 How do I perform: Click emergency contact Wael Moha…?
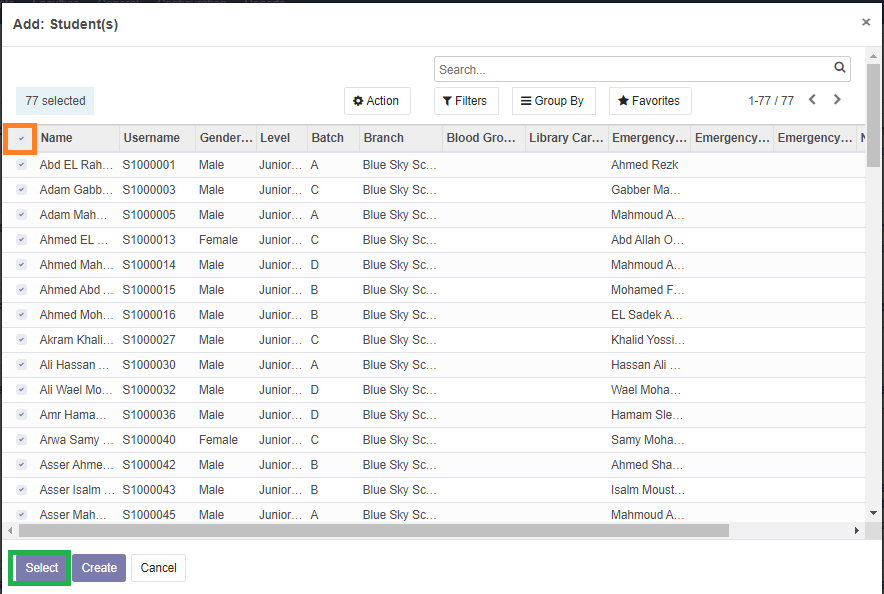[x=646, y=390]
